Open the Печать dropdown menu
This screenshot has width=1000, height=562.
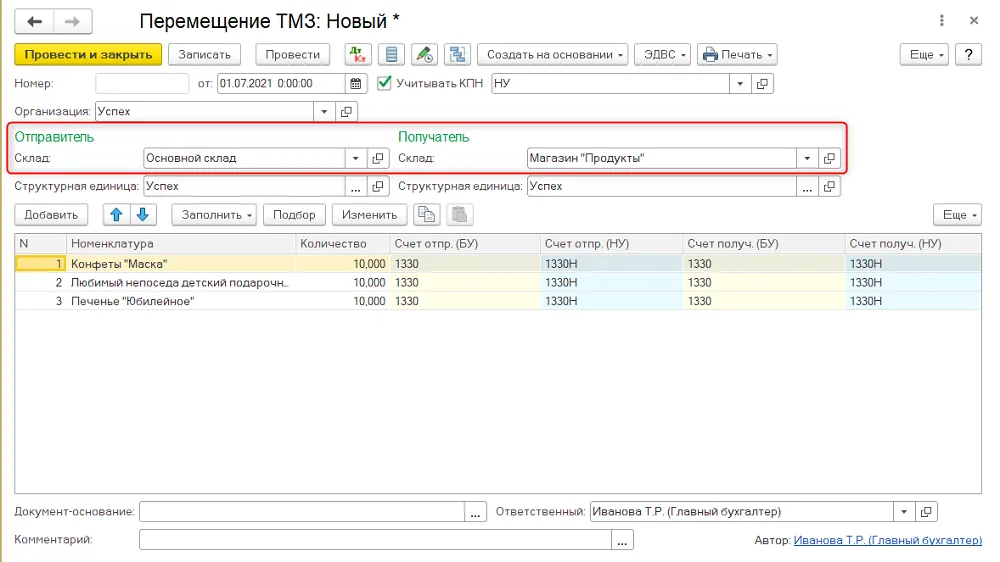[737, 55]
